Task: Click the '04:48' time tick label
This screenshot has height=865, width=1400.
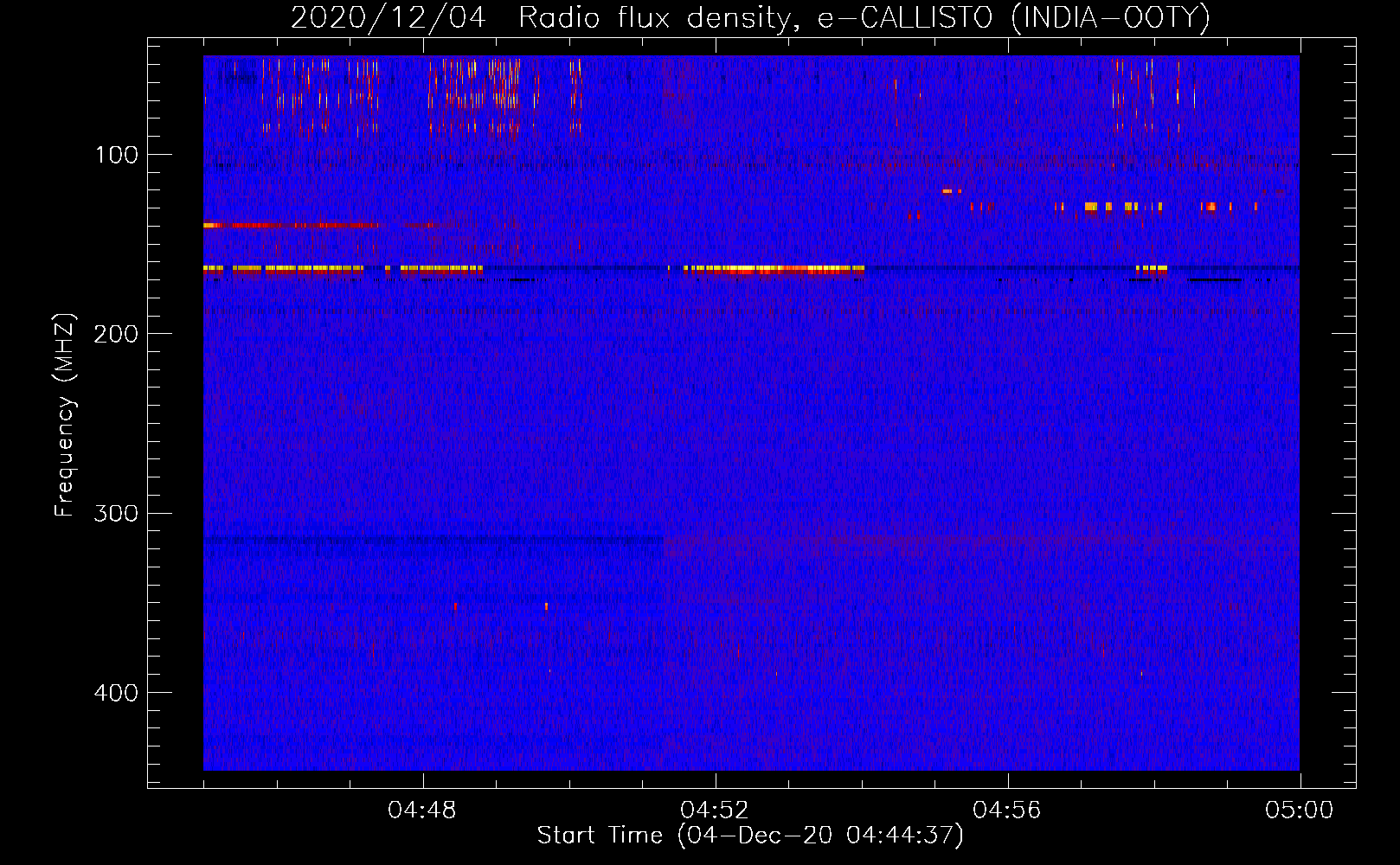Action: [422, 811]
